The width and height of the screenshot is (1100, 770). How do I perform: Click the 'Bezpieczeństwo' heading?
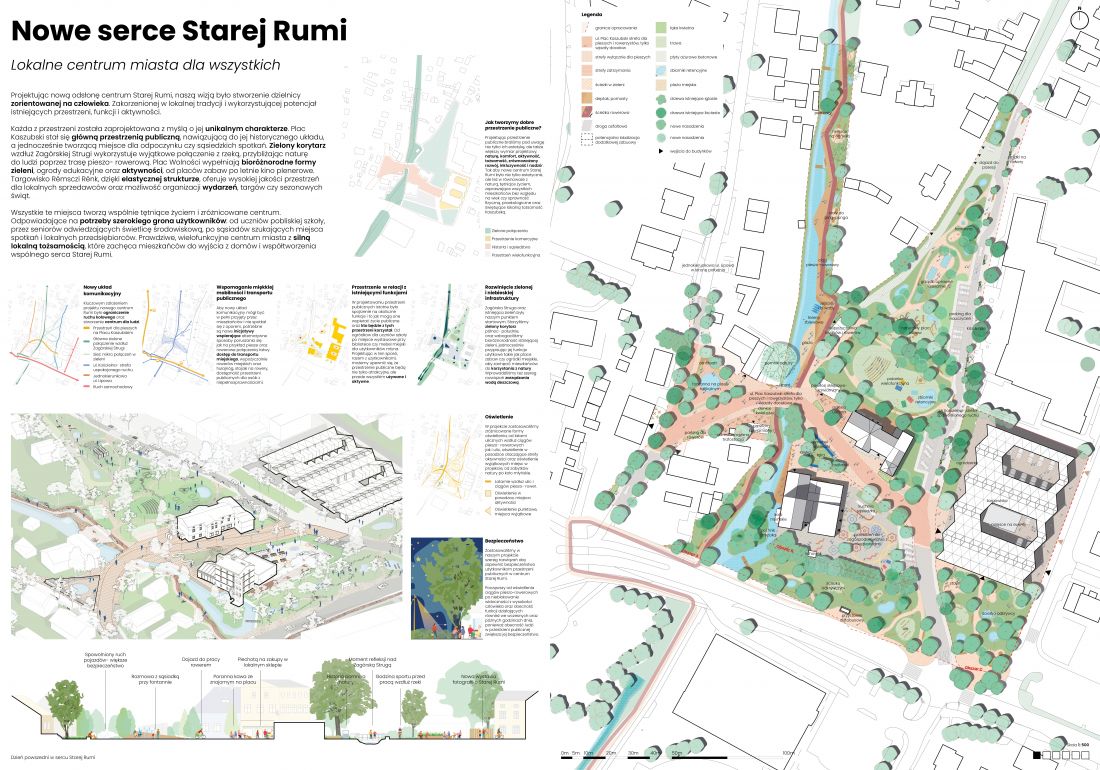point(503,541)
